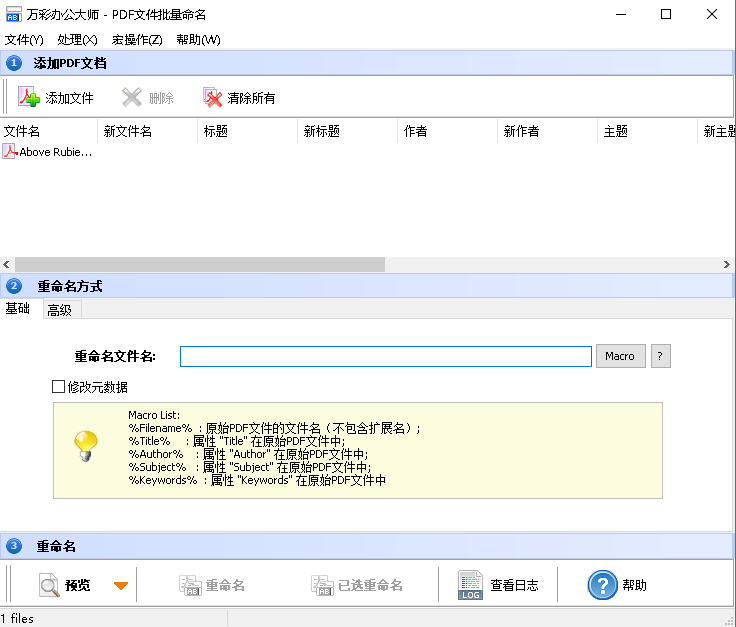The width and height of the screenshot is (736, 627).
Task: Expand the 预览 orange dropdown arrow
Action: [x=121, y=585]
